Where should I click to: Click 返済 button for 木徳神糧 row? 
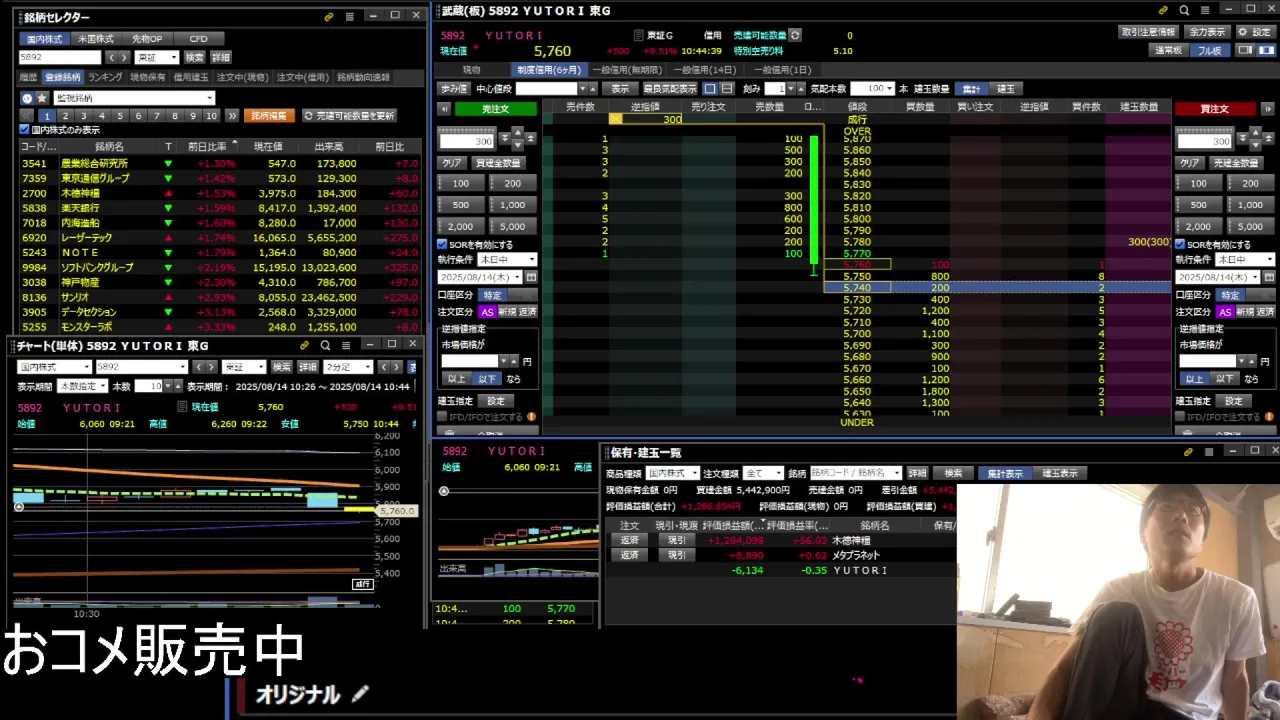point(629,540)
